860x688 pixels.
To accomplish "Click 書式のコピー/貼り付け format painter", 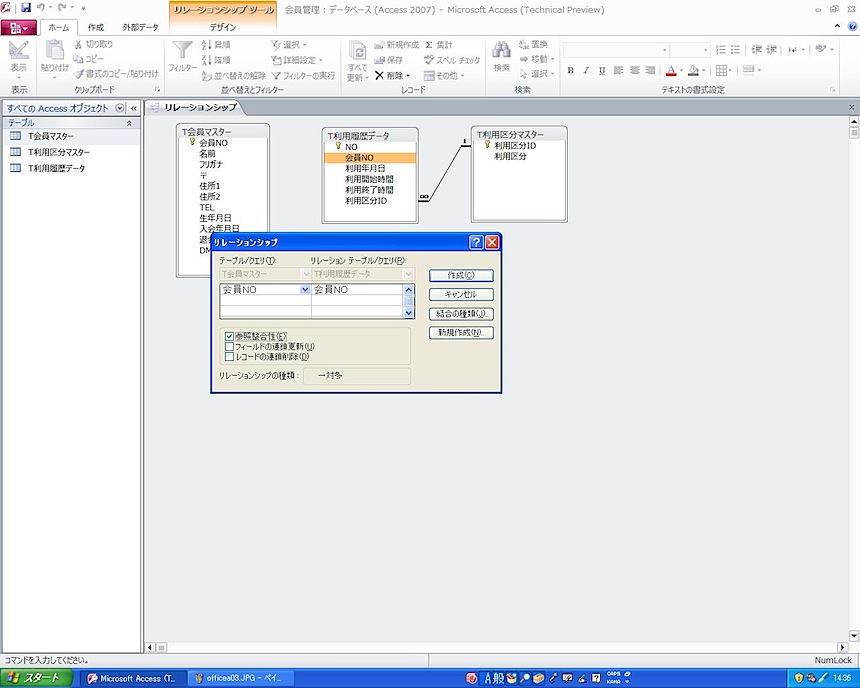I will [116, 74].
